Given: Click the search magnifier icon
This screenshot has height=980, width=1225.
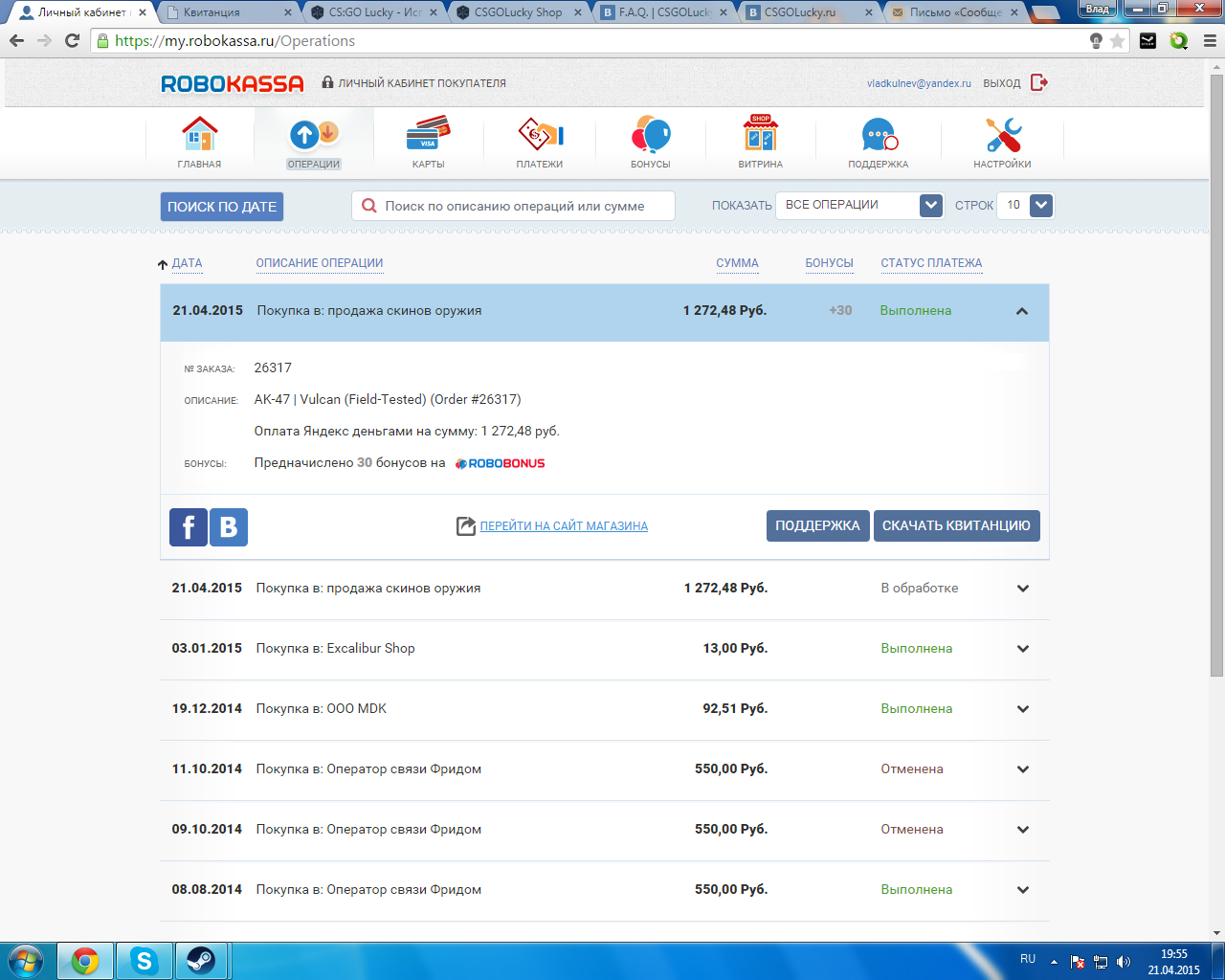Looking at the screenshot, I should coord(369,206).
